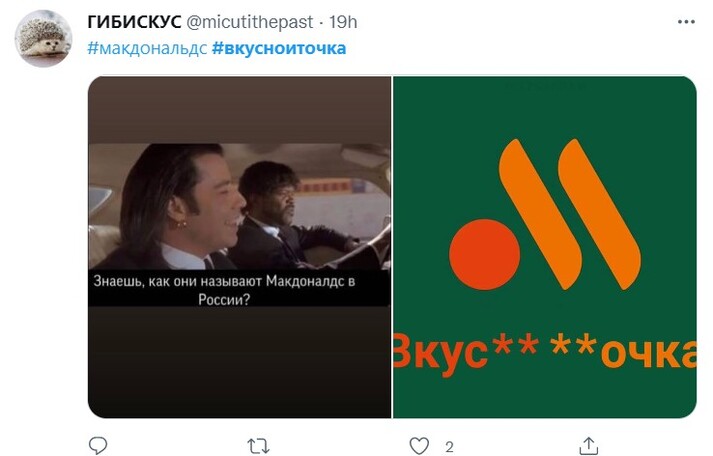Retweet this post using the arrows icon
The width and height of the screenshot is (713, 456).
[x=258, y=446]
